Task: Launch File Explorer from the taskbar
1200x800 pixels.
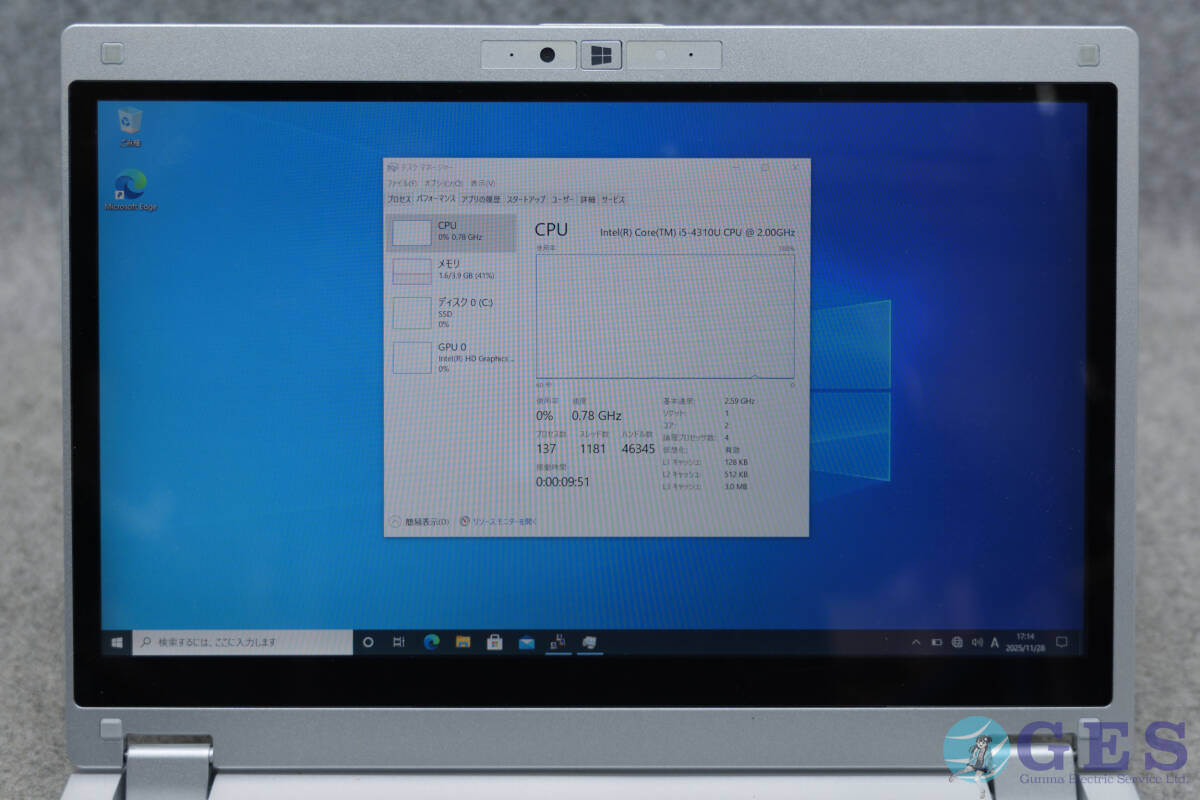Action: [x=463, y=642]
